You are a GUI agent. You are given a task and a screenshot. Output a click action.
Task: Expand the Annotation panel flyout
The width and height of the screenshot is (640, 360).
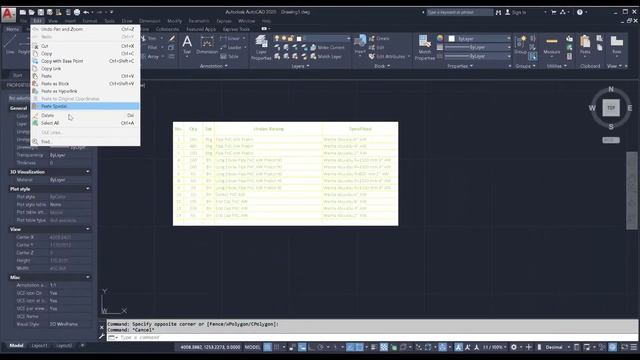(x=213, y=66)
